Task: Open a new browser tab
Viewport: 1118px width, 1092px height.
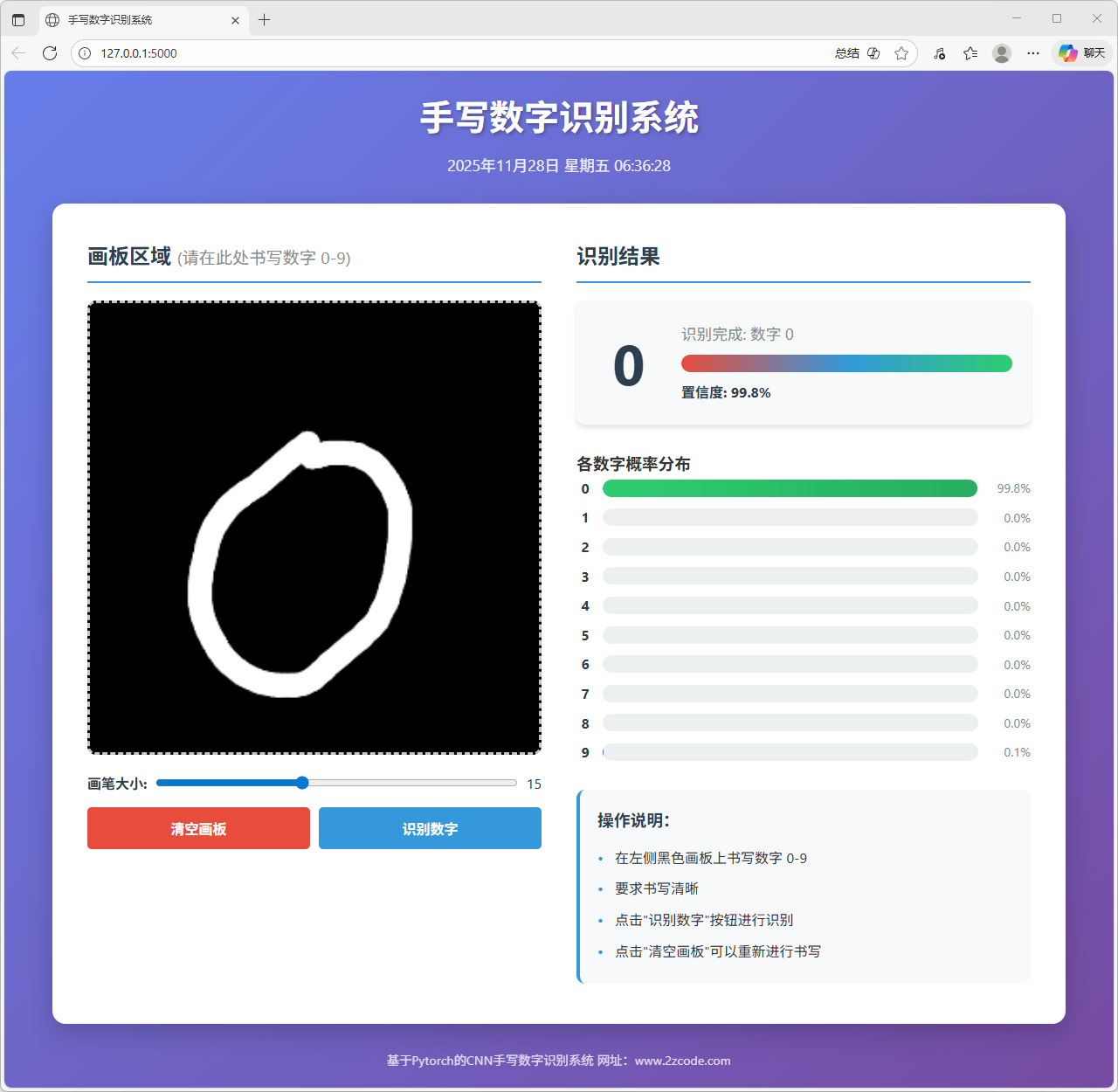Action: point(265,19)
